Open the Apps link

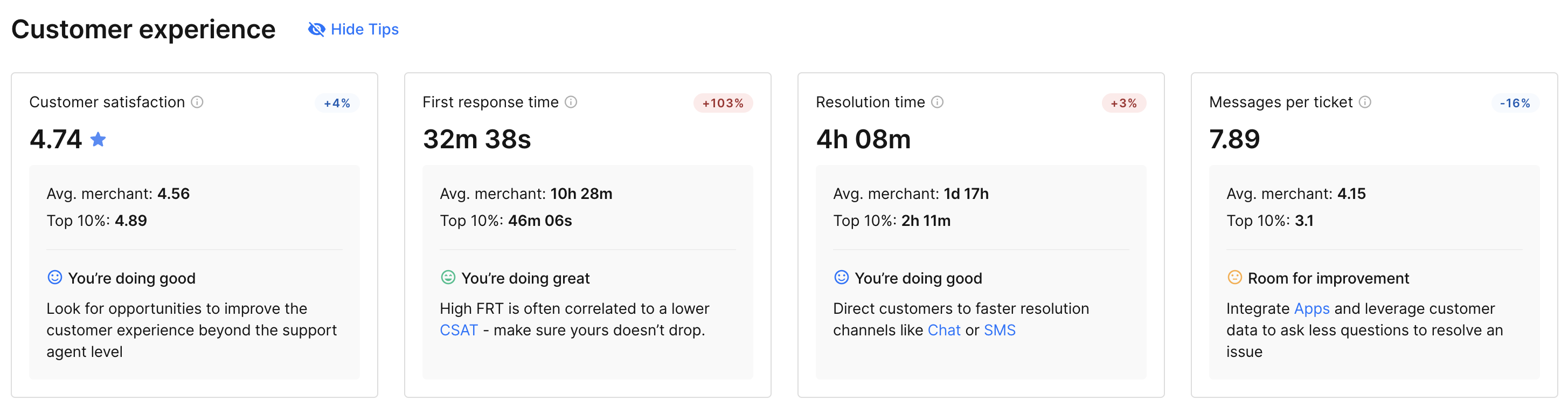pyautogui.click(x=1312, y=309)
